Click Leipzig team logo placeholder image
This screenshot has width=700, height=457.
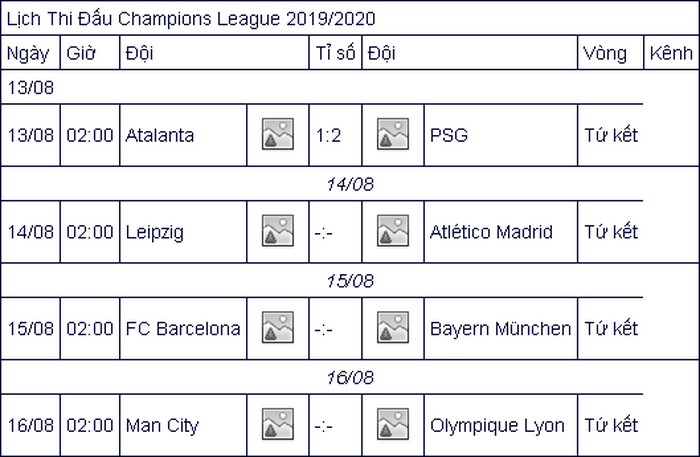point(278,231)
